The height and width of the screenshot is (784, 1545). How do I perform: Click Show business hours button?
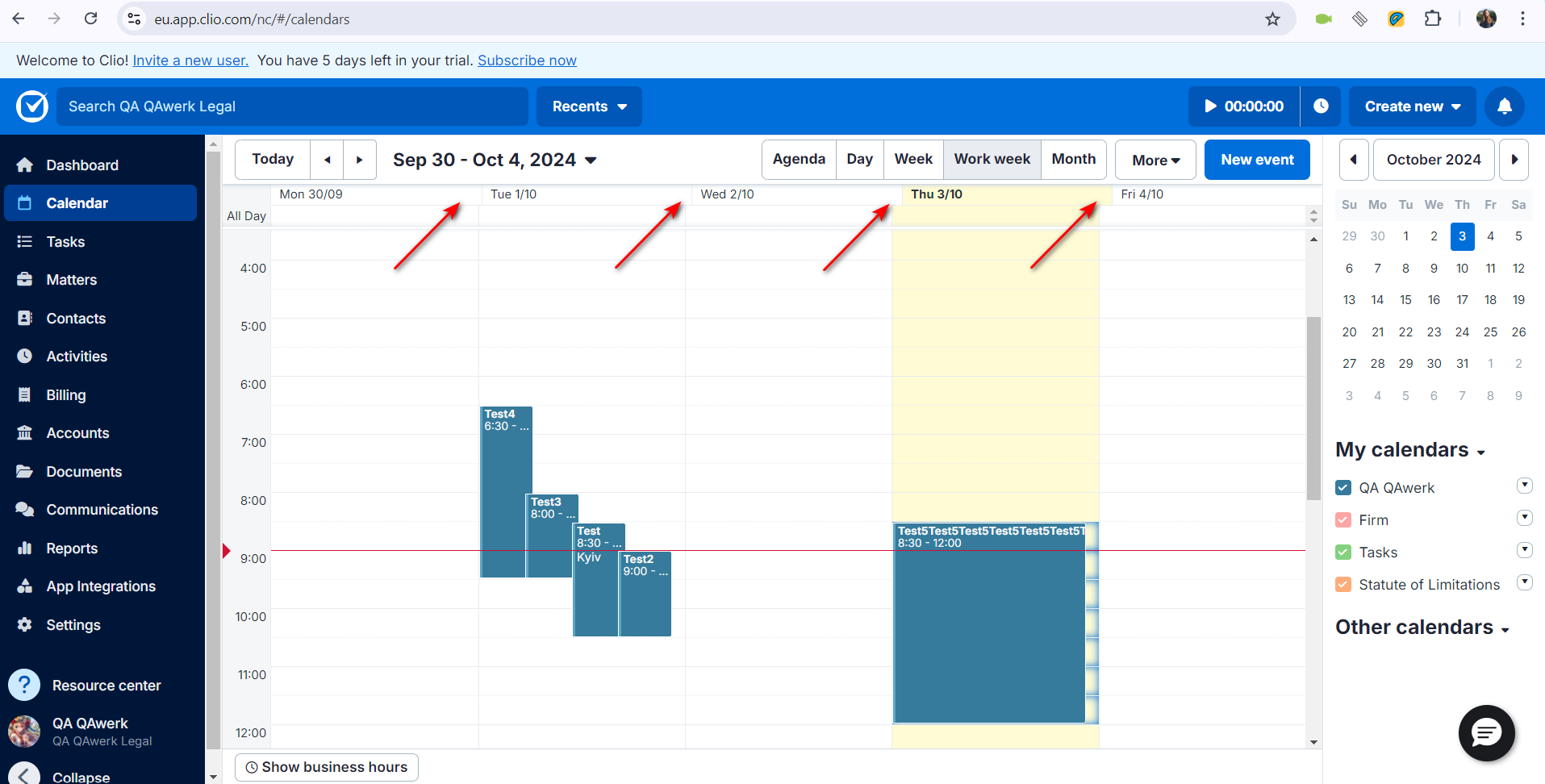click(x=327, y=767)
